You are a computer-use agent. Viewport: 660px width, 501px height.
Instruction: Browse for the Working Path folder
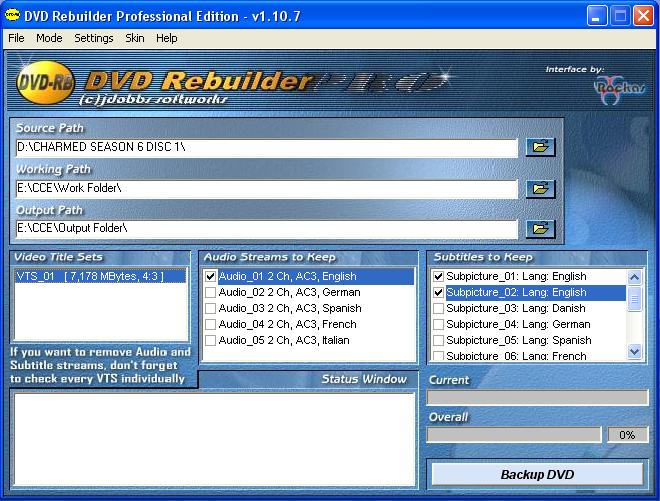pyautogui.click(x=540, y=189)
